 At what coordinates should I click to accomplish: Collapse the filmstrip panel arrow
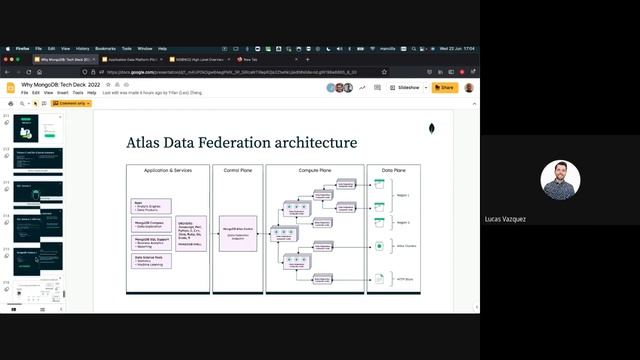coord(61,309)
